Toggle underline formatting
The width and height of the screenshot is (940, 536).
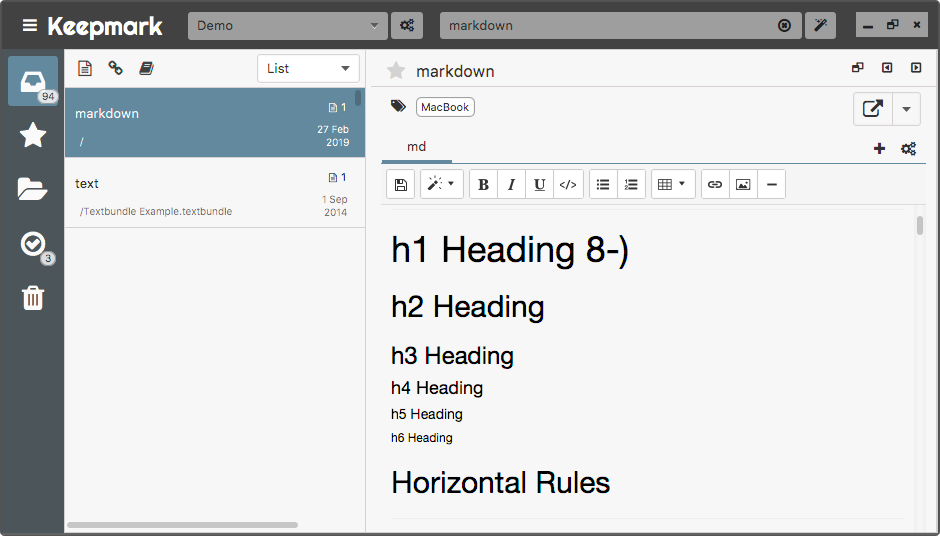click(540, 184)
